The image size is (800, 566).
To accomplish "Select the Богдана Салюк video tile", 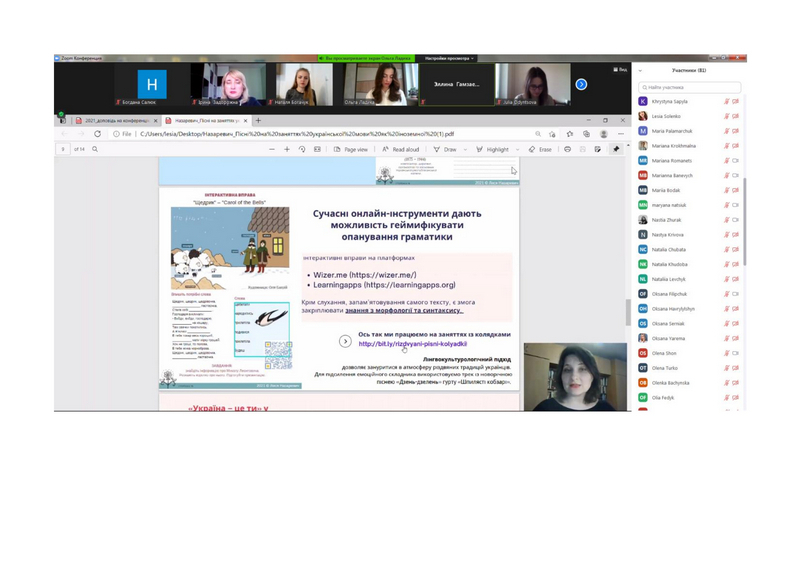I will (x=152, y=85).
